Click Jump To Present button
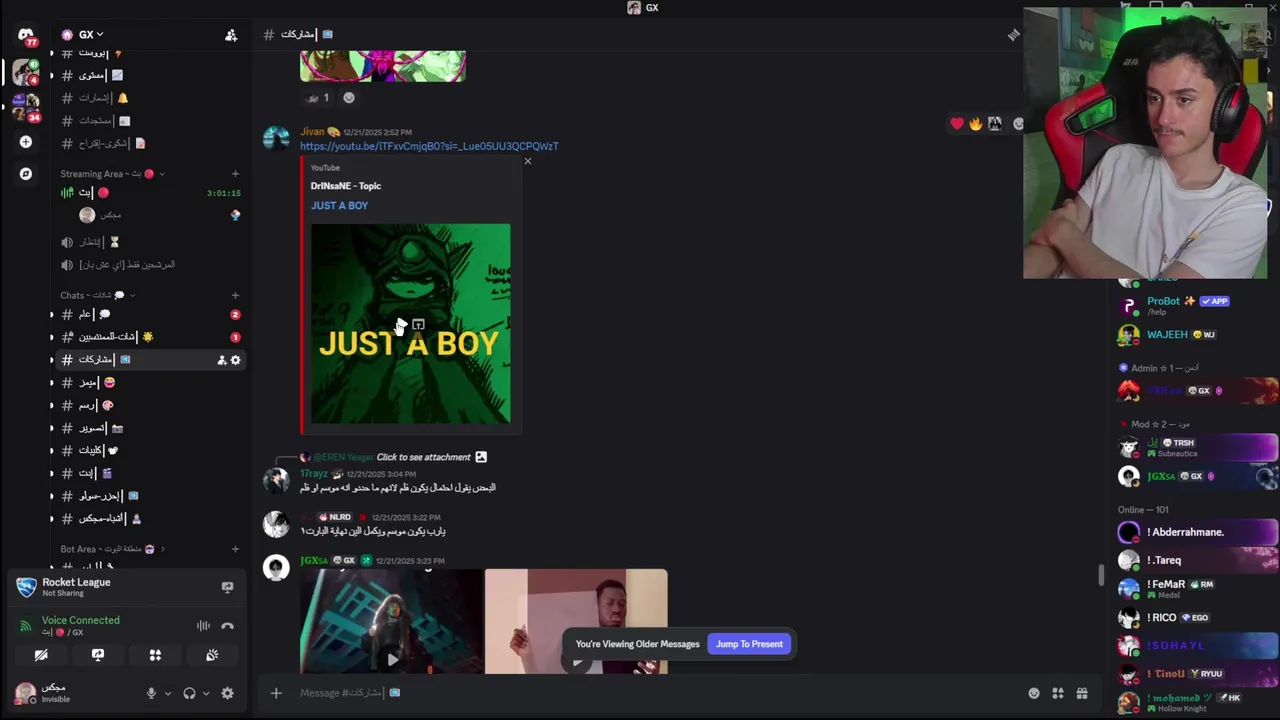Viewport: 1280px width, 720px height. coord(749,644)
